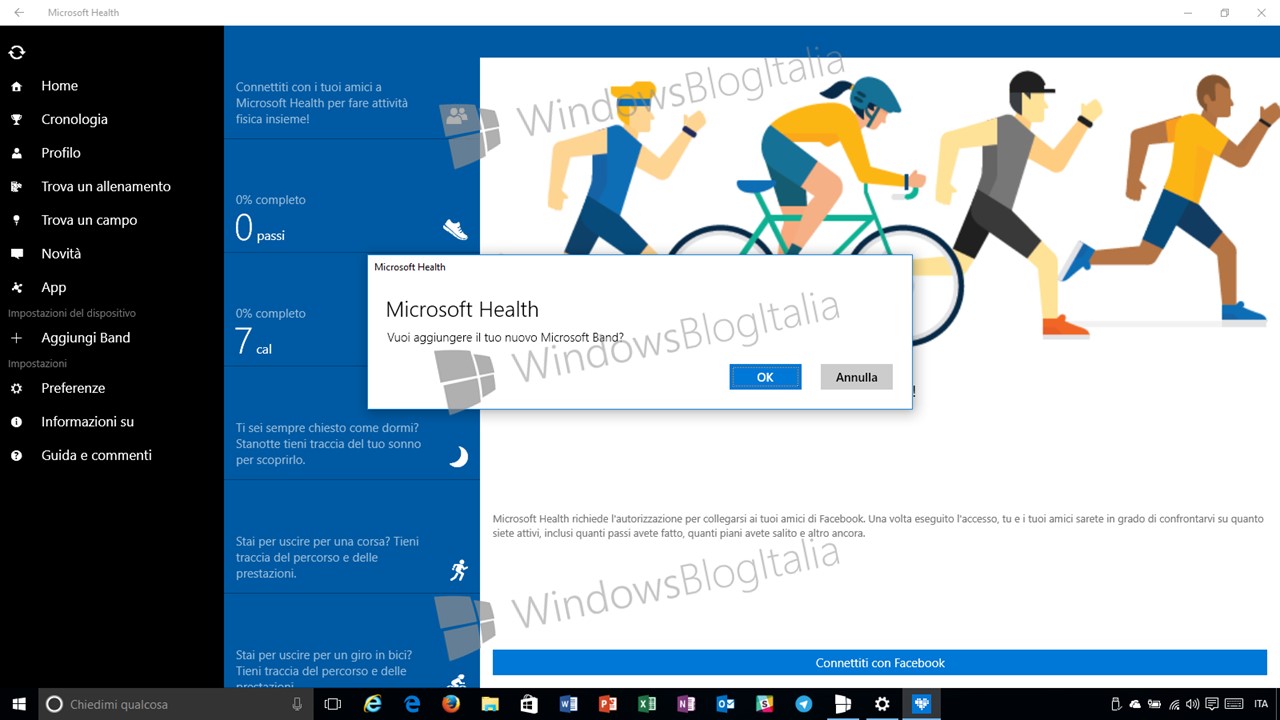Click the Cortana search box
The image size is (1280, 720).
[x=176, y=704]
